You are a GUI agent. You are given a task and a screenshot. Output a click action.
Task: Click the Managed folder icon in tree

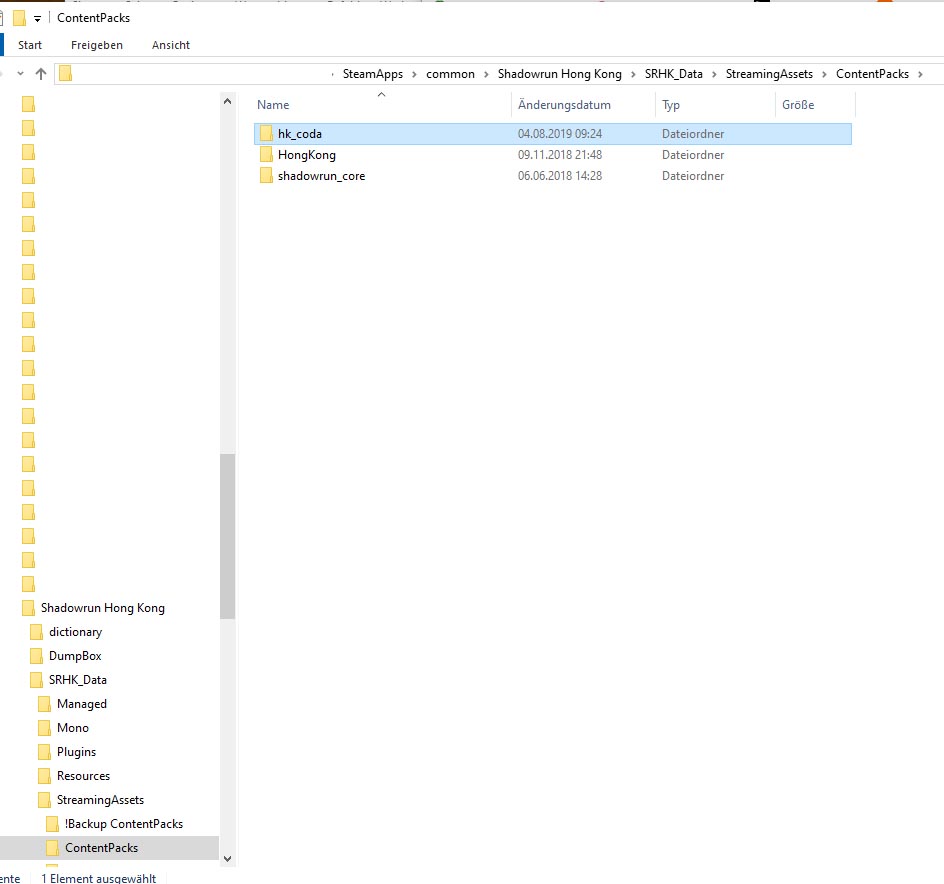pyautogui.click(x=44, y=704)
